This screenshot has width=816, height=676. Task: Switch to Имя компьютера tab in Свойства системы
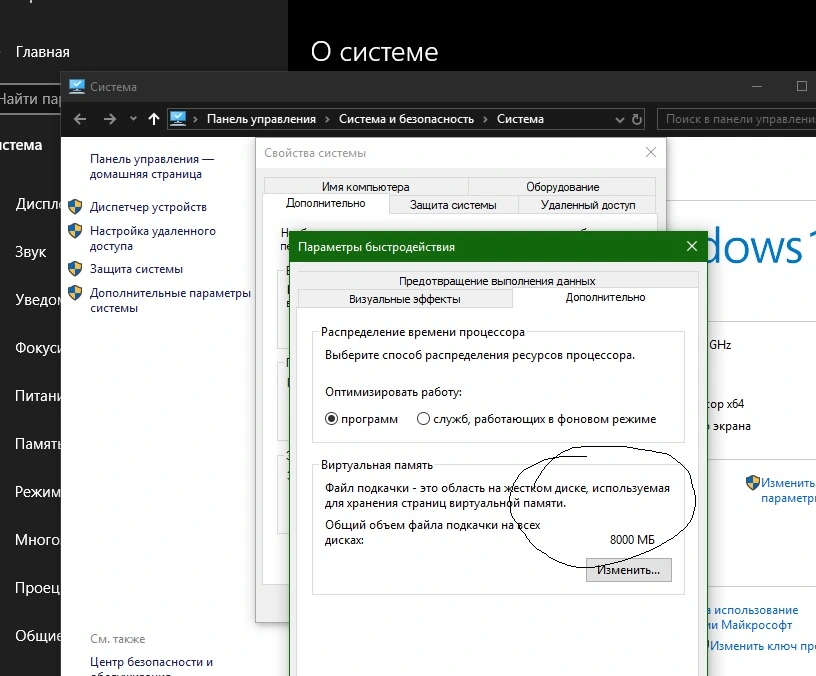(366, 187)
